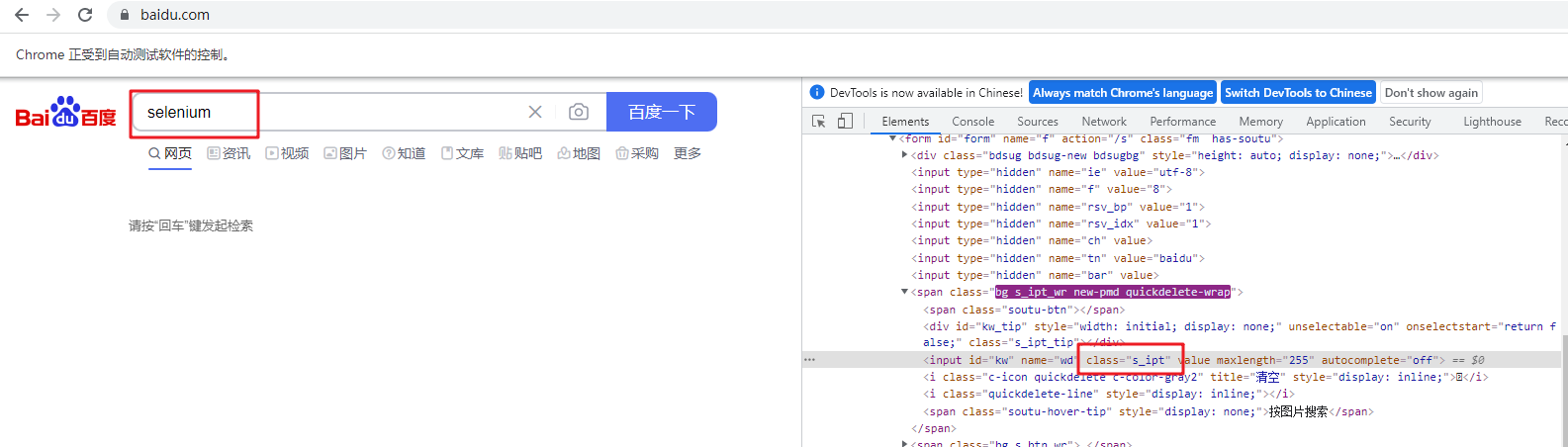Select the input name="rsv_bp" row
This screenshot has height=447, width=1568.
pos(1058,207)
